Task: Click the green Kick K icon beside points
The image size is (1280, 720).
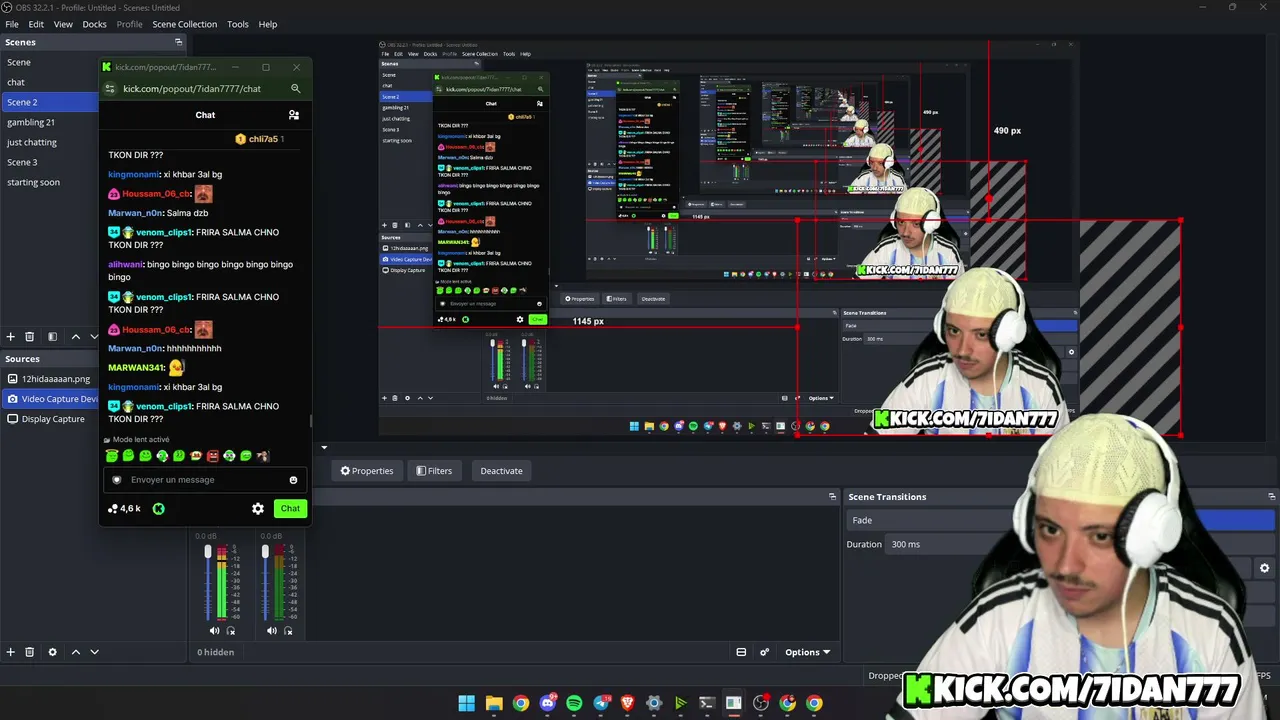Action: (x=158, y=508)
